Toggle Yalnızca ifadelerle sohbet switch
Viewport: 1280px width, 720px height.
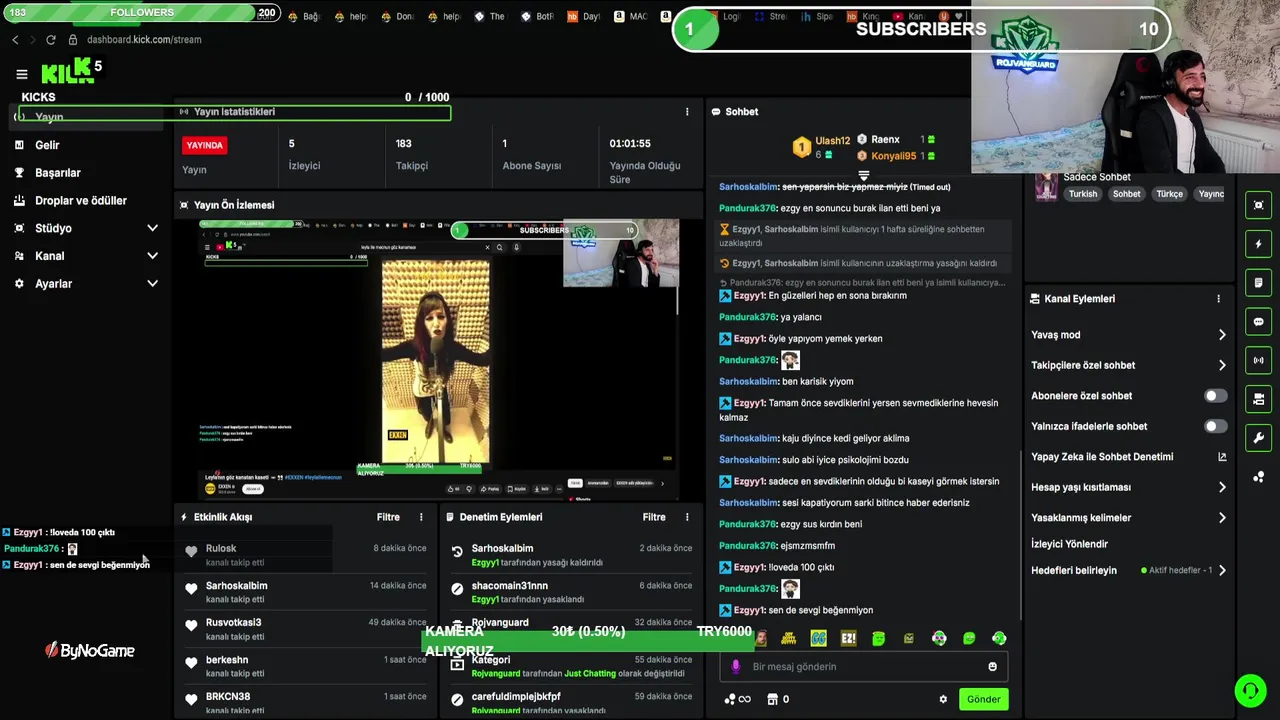pos(1215,426)
